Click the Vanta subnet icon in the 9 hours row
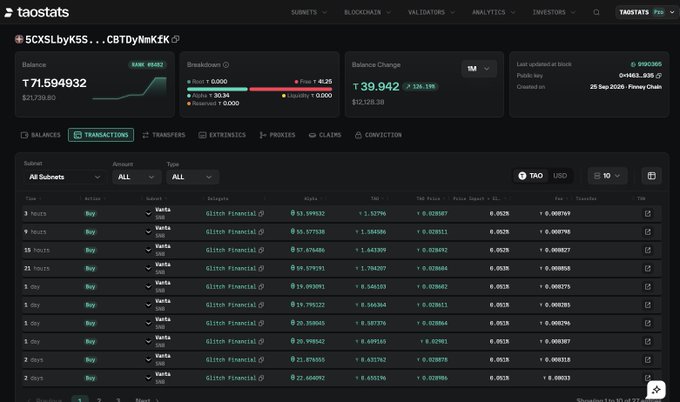 (x=148, y=232)
